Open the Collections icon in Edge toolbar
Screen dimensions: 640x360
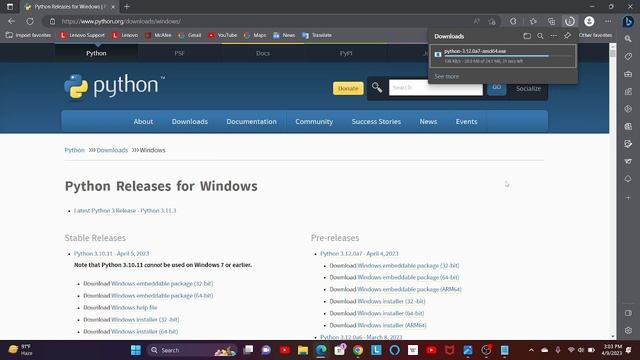click(551, 21)
